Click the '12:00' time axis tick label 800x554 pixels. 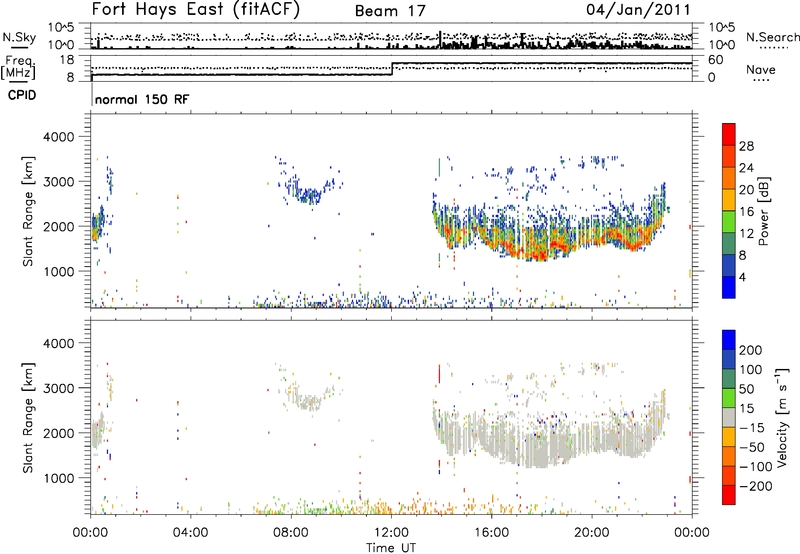pyautogui.click(x=391, y=533)
